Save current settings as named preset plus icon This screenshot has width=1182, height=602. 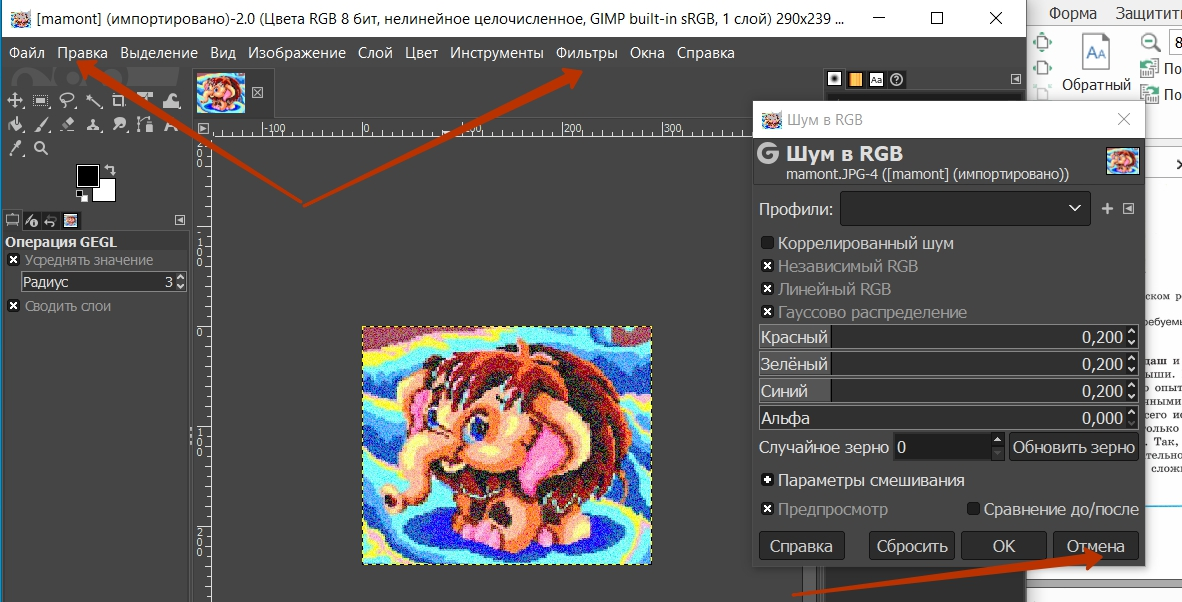[1107, 209]
